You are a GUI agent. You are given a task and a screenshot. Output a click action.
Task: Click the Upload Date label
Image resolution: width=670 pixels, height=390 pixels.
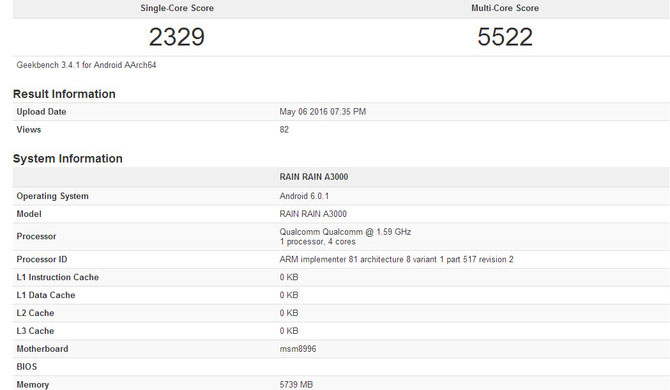click(x=41, y=112)
